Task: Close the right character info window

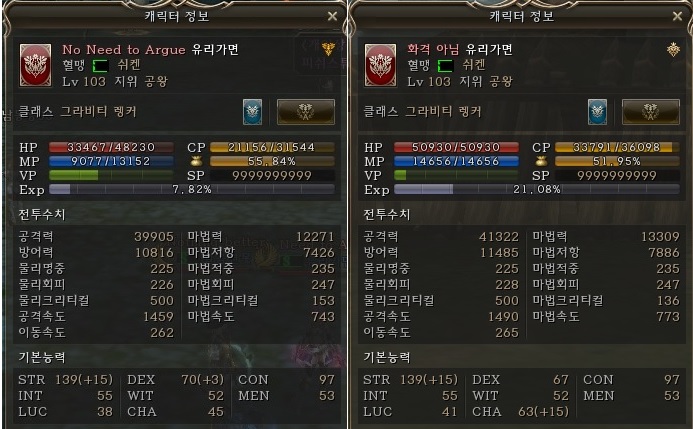Action: coord(677,16)
